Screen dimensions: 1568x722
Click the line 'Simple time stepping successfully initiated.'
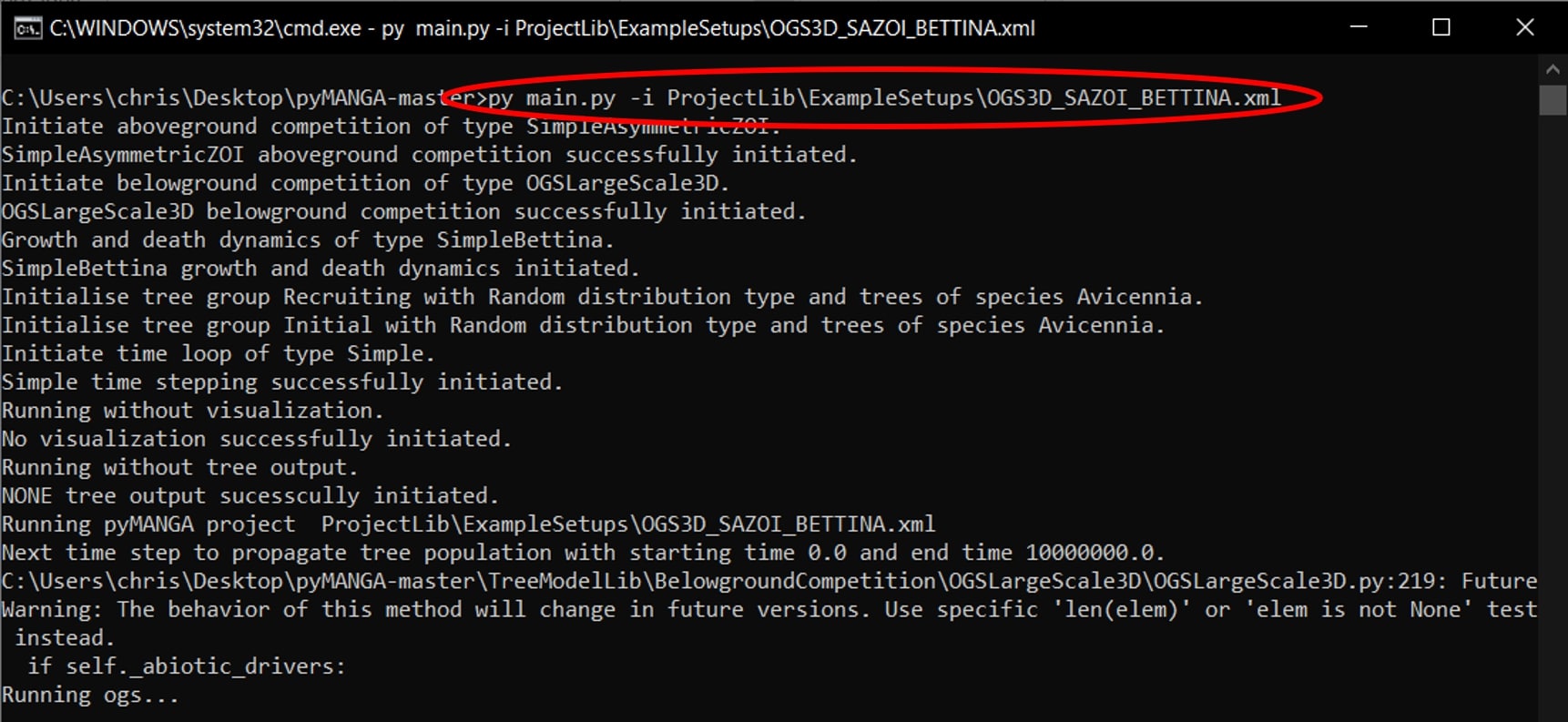(282, 381)
